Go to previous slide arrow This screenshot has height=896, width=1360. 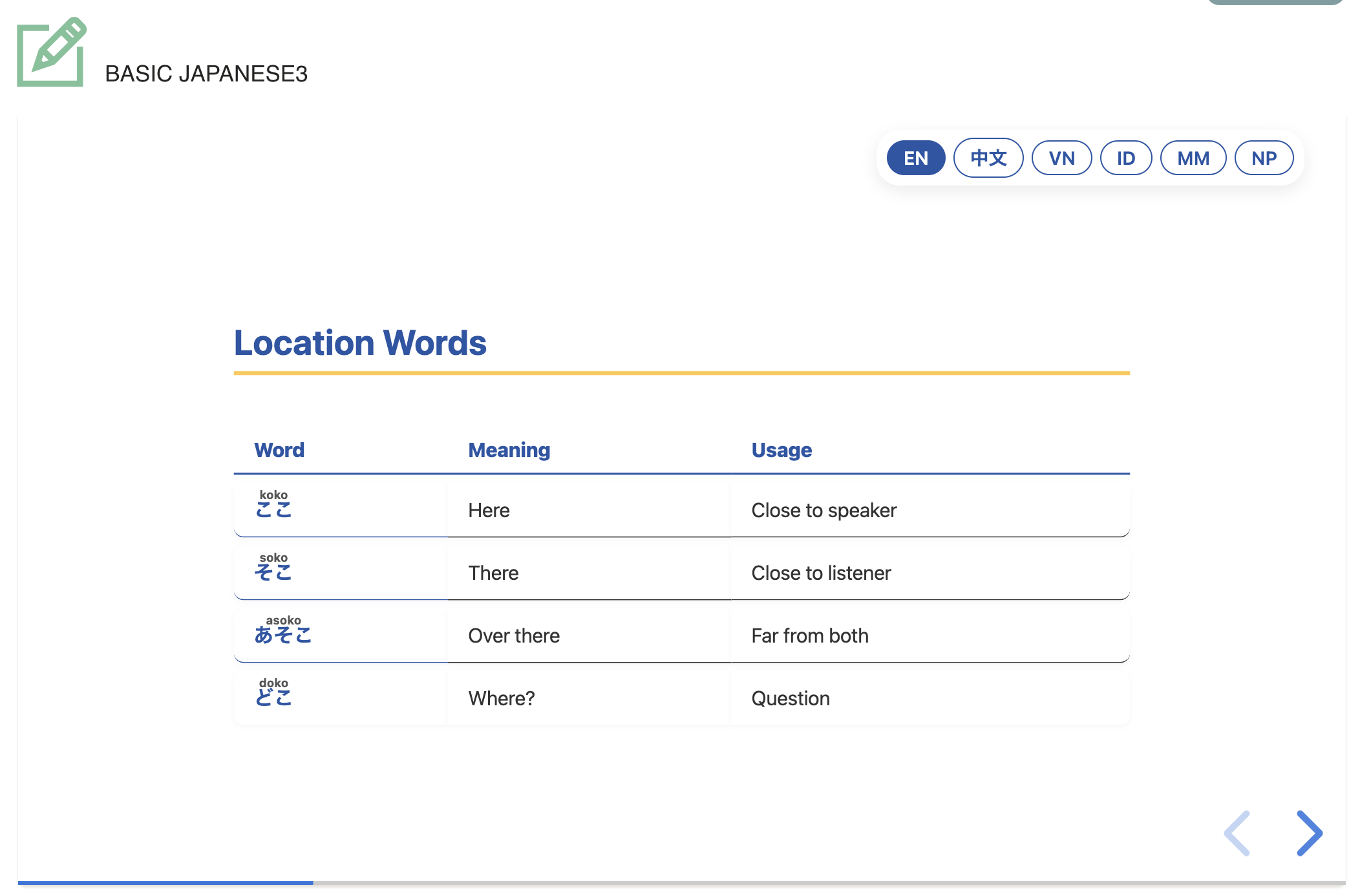pyautogui.click(x=1237, y=833)
